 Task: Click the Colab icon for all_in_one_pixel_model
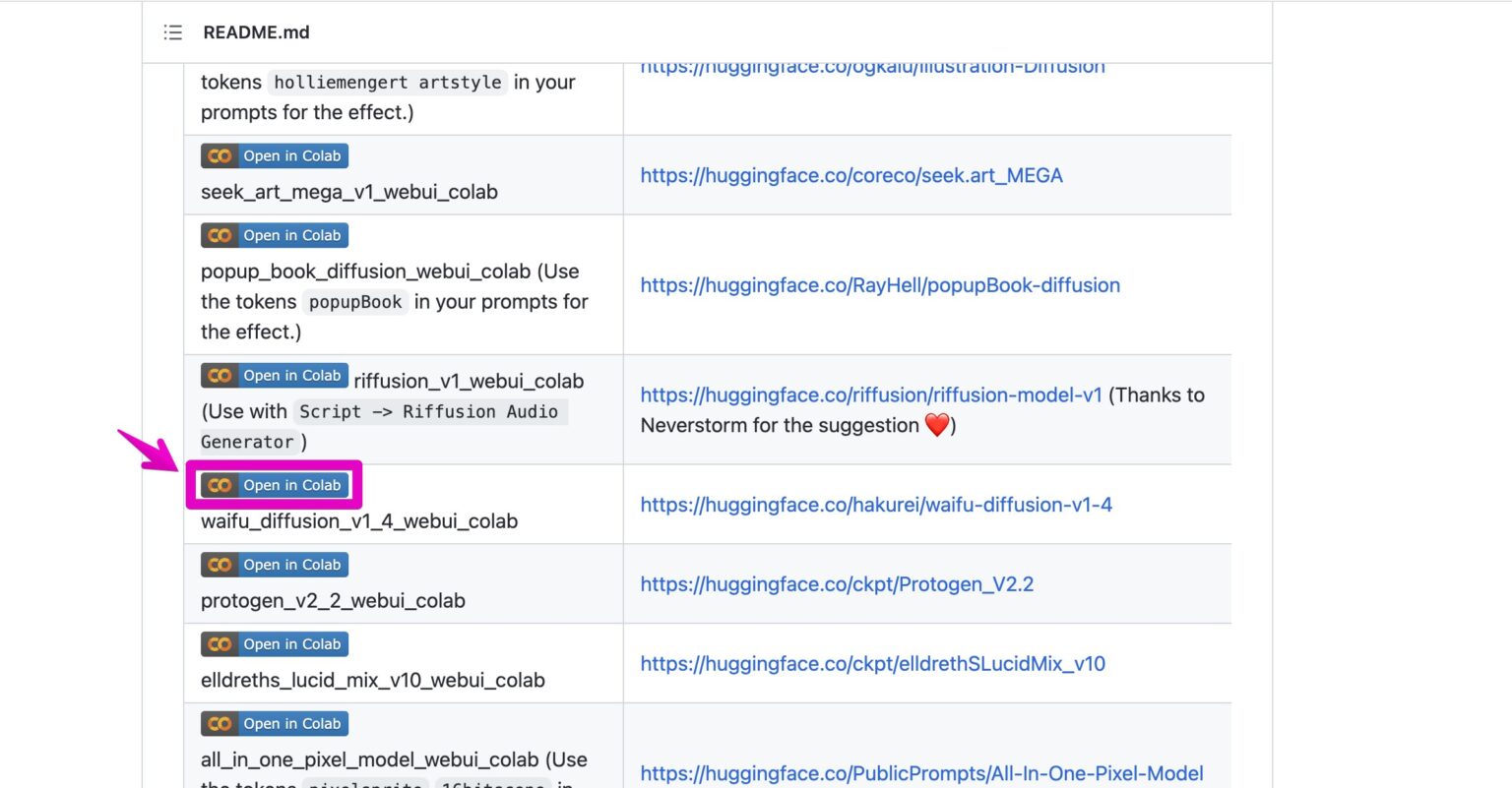pyautogui.click(x=219, y=723)
